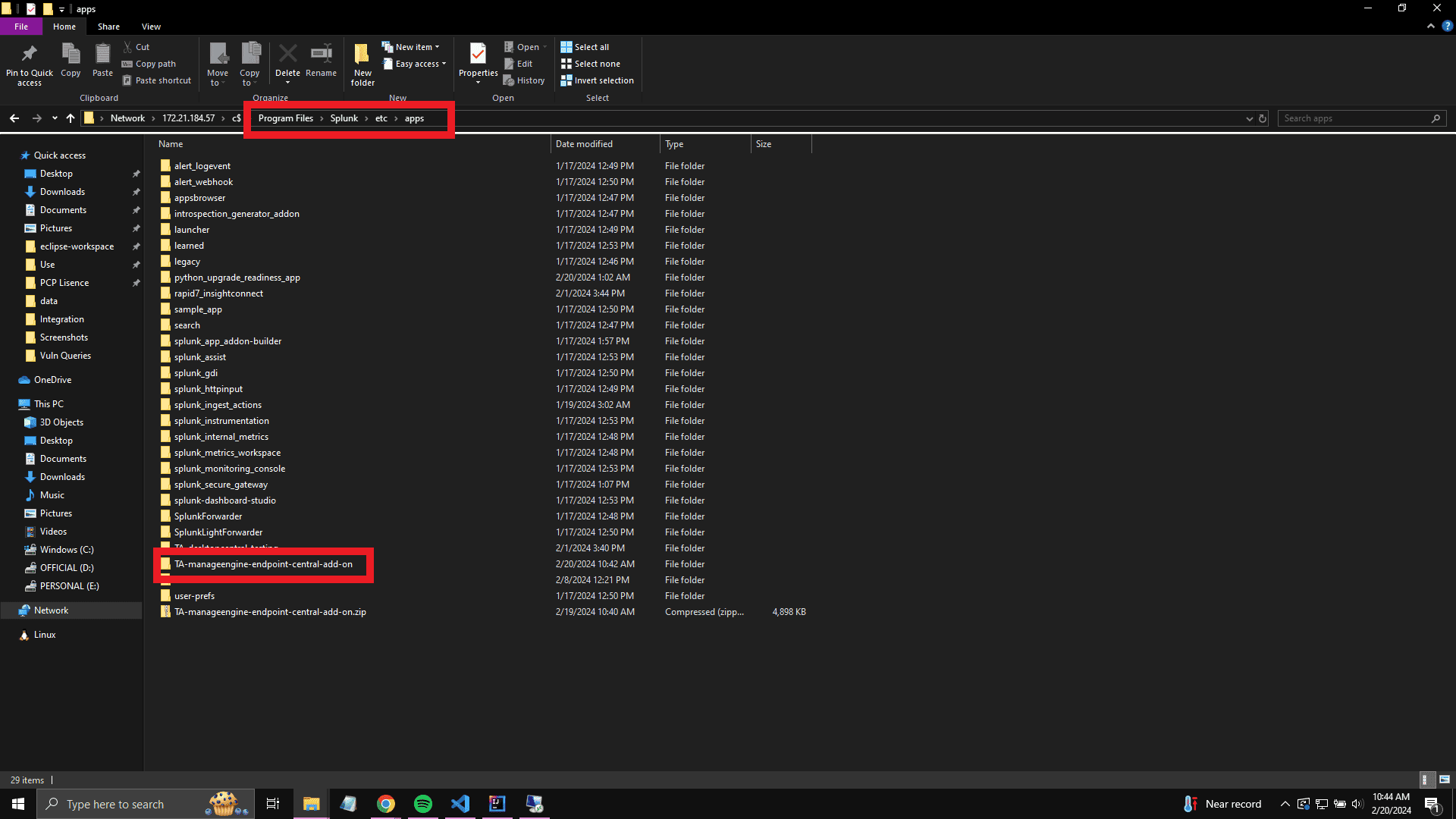Open the File menu

click(x=21, y=27)
